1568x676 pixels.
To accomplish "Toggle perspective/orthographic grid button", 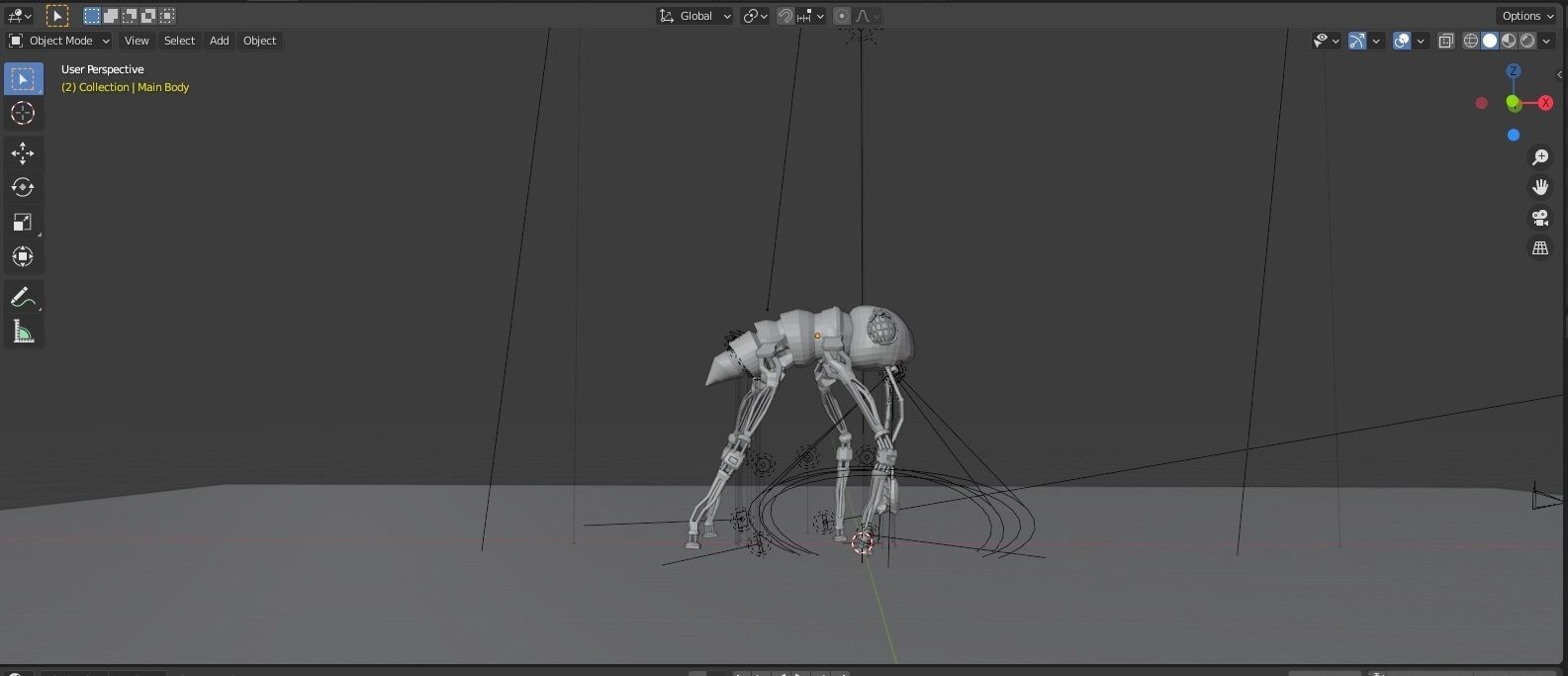I will pyautogui.click(x=1540, y=248).
